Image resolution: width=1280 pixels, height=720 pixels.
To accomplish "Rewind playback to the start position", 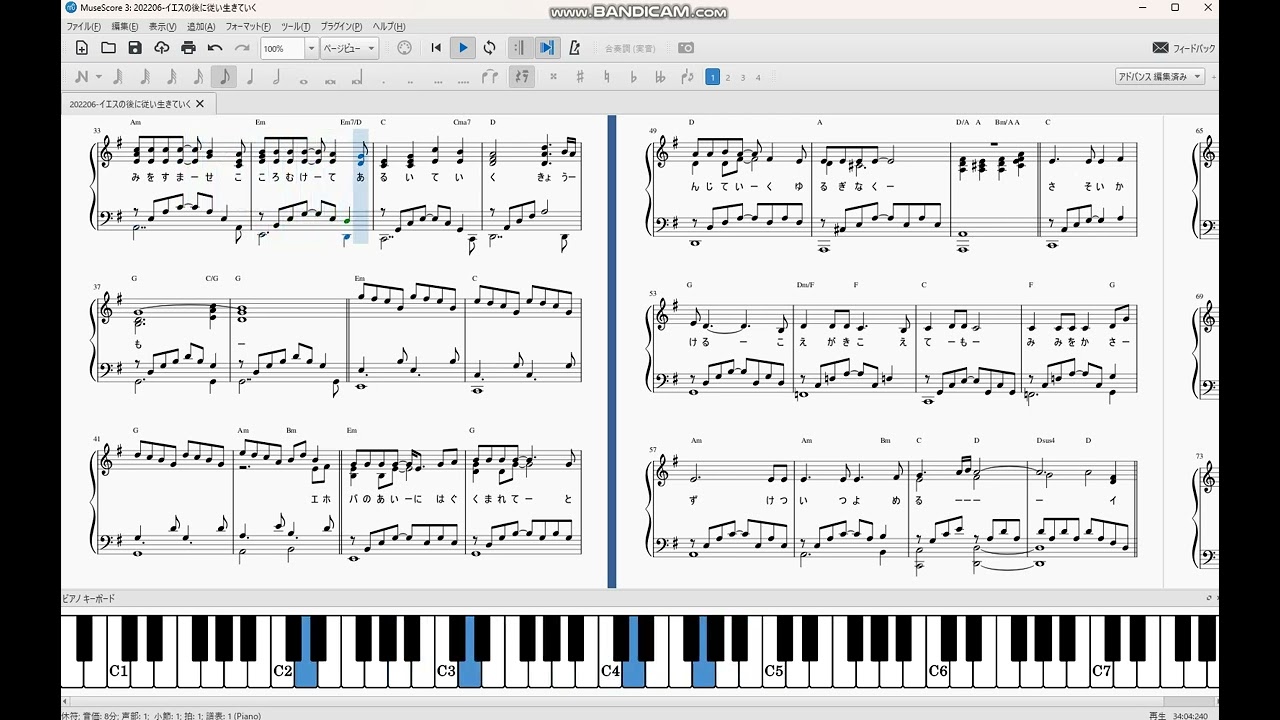I will [x=436, y=48].
